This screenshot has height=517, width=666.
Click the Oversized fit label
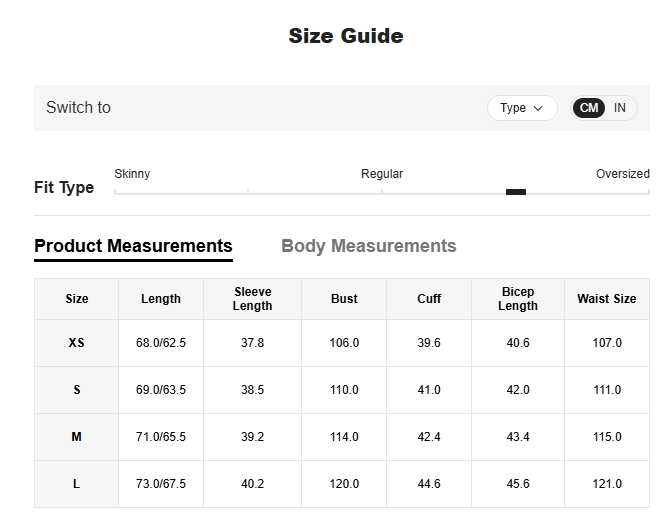[622, 174]
